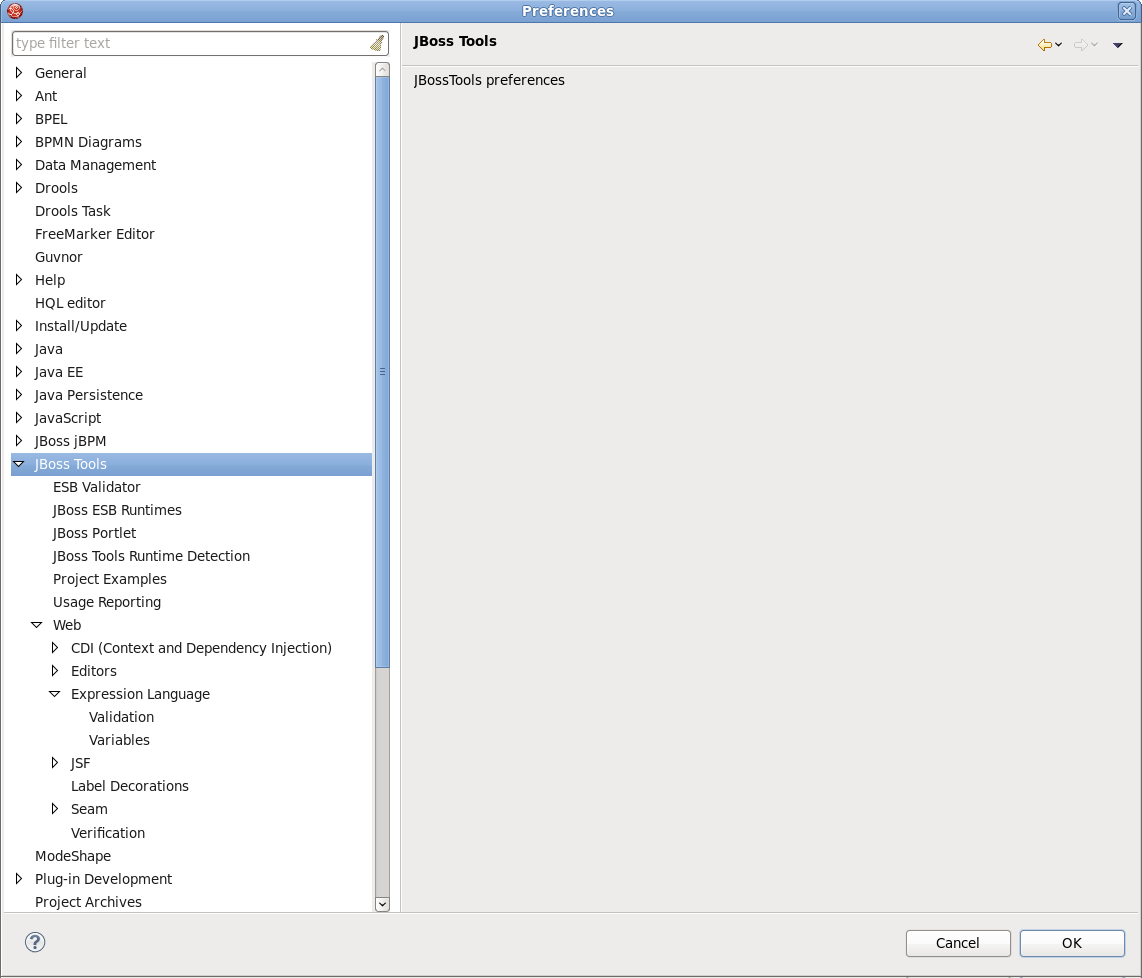Open the Usage Reporting page
Screen dimensions: 1142x978
coord(107,602)
